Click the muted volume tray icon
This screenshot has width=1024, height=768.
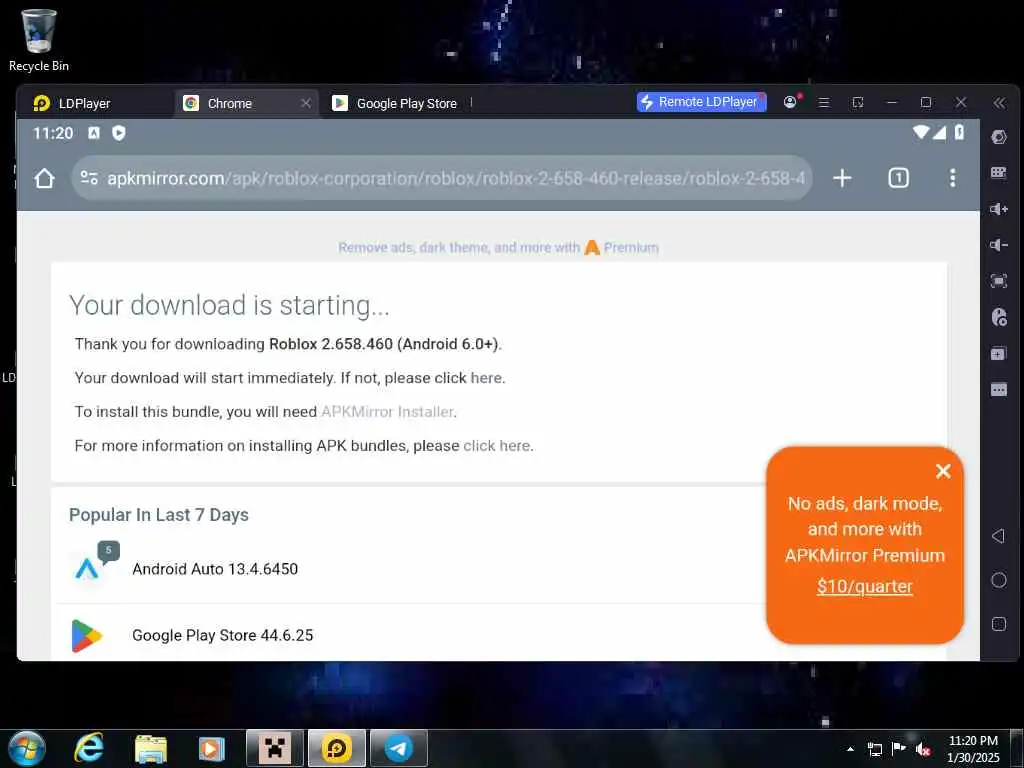[x=923, y=749]
